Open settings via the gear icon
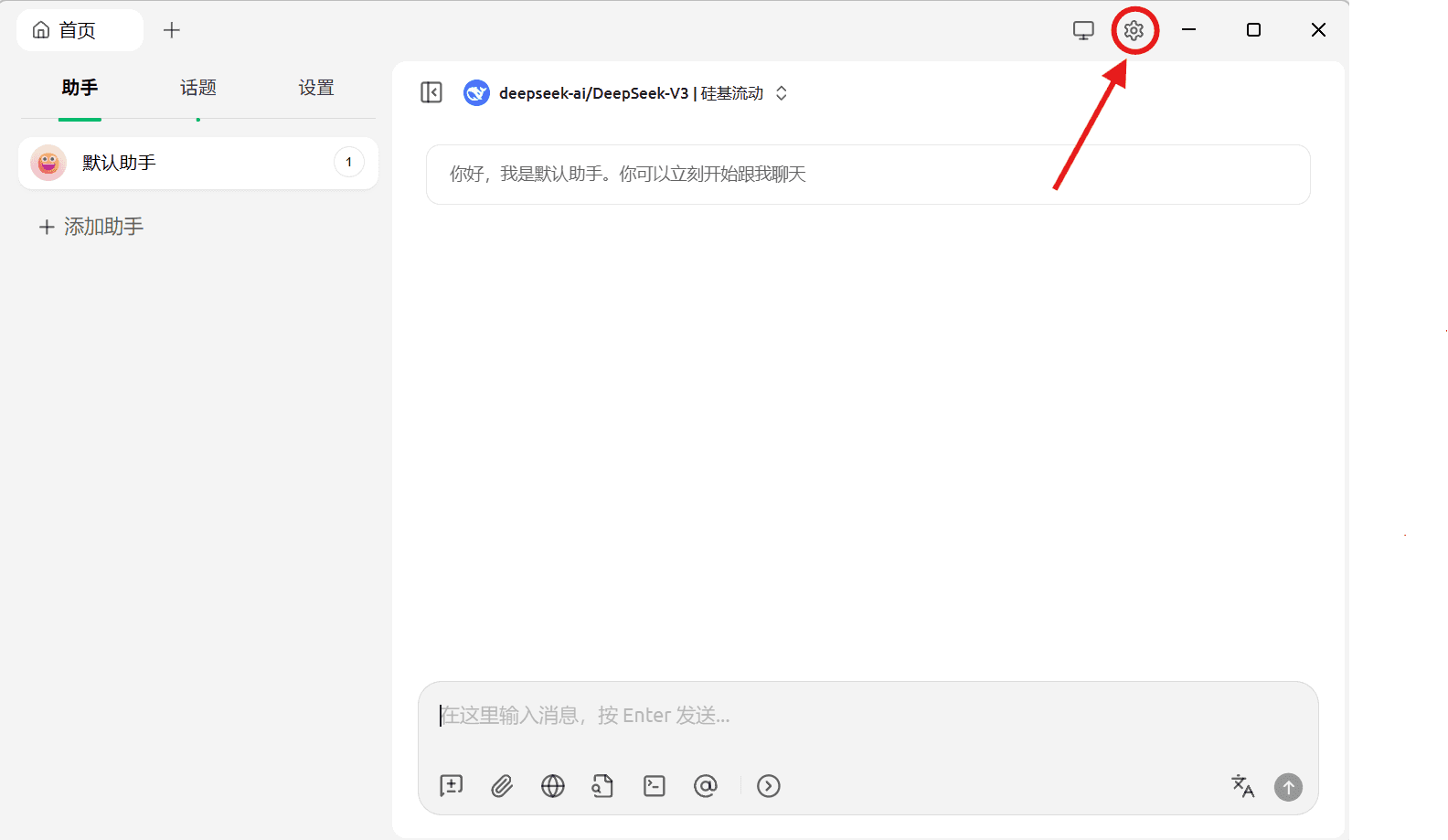Screen dimensions: 1448x840 (x=1134, y=30)
